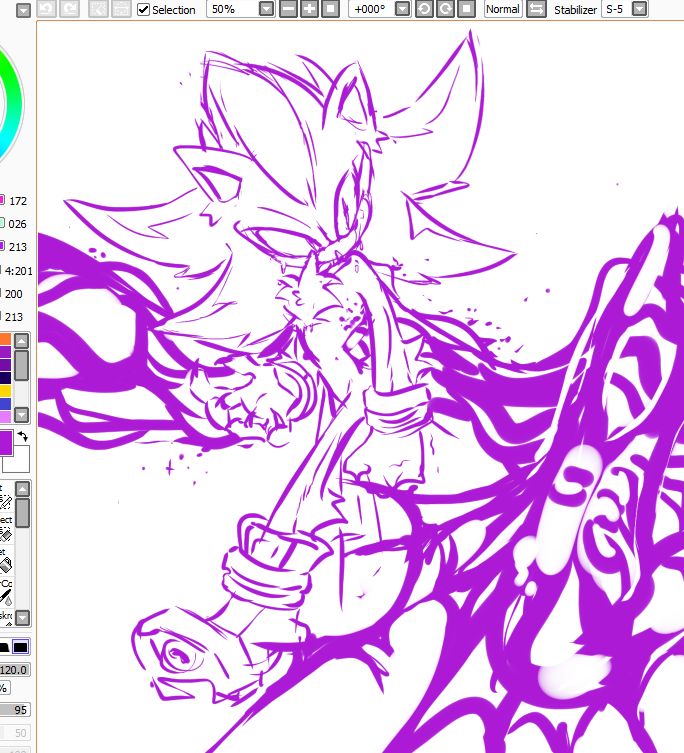Select the selection eraser tool
This screenshot has width=684, height=753.
click(6, 534)
